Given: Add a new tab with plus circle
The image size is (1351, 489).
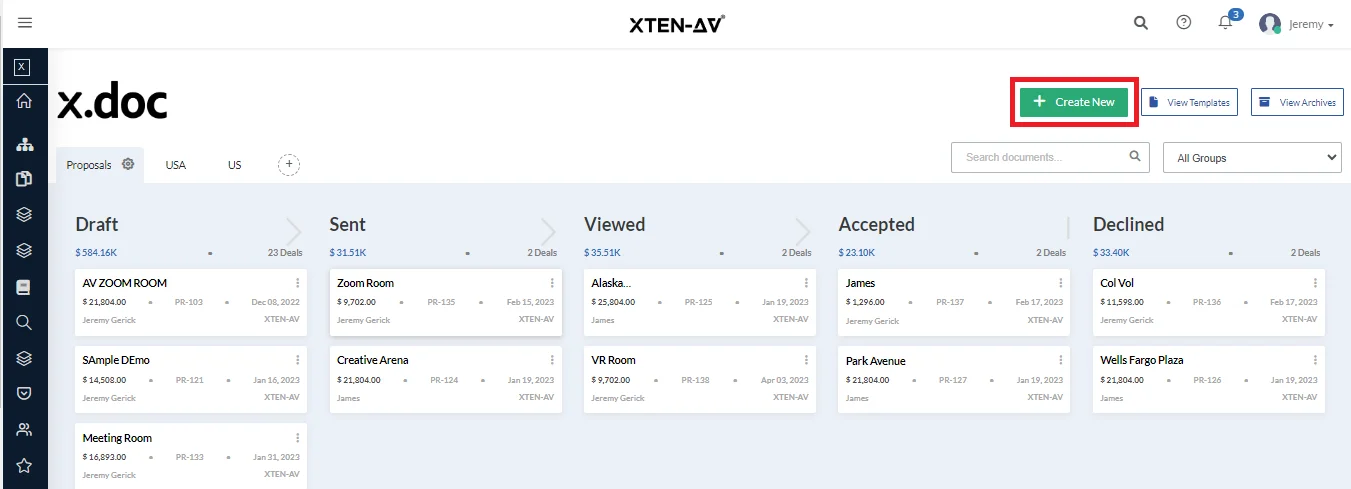Looking at the screenshot, I should point(289,165).
